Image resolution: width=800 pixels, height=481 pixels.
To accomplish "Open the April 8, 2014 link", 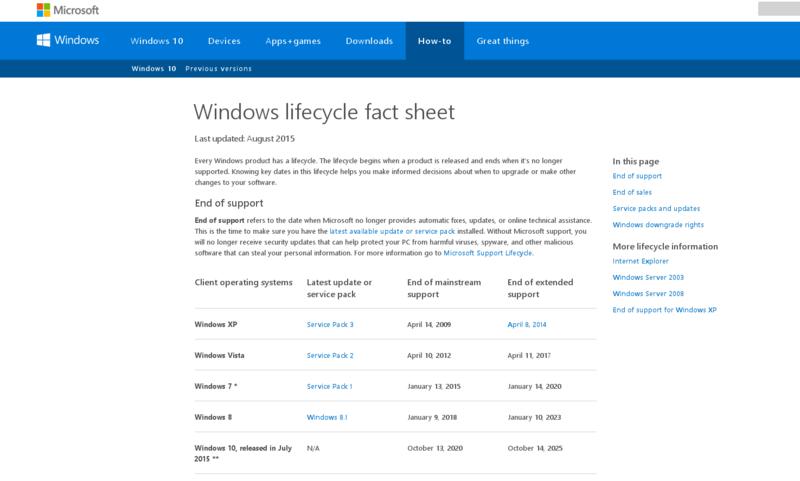I will pos(527,324).
